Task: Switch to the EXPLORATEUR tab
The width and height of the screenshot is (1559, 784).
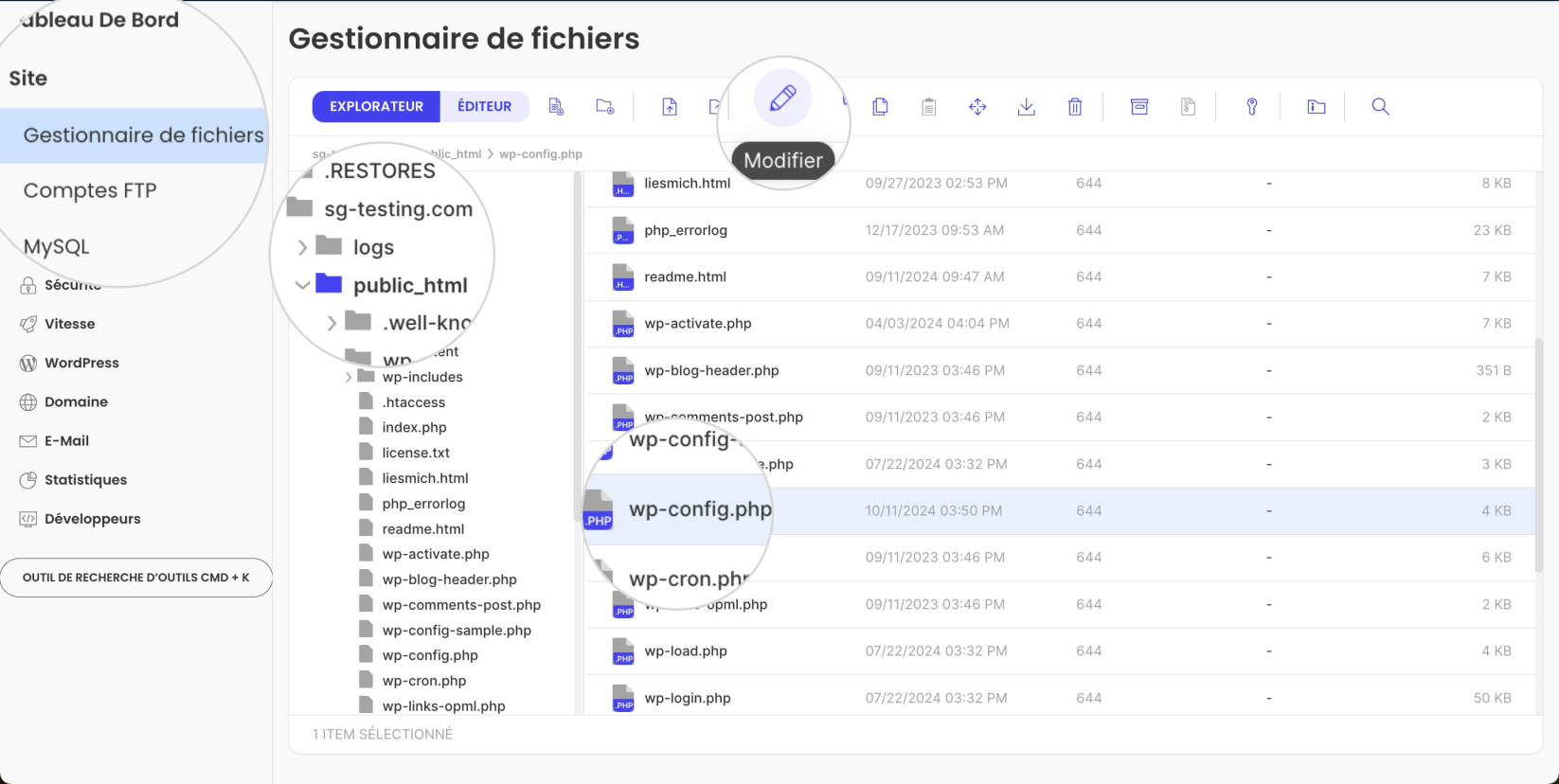Action: pyautogui.click(x=376, y=107)
